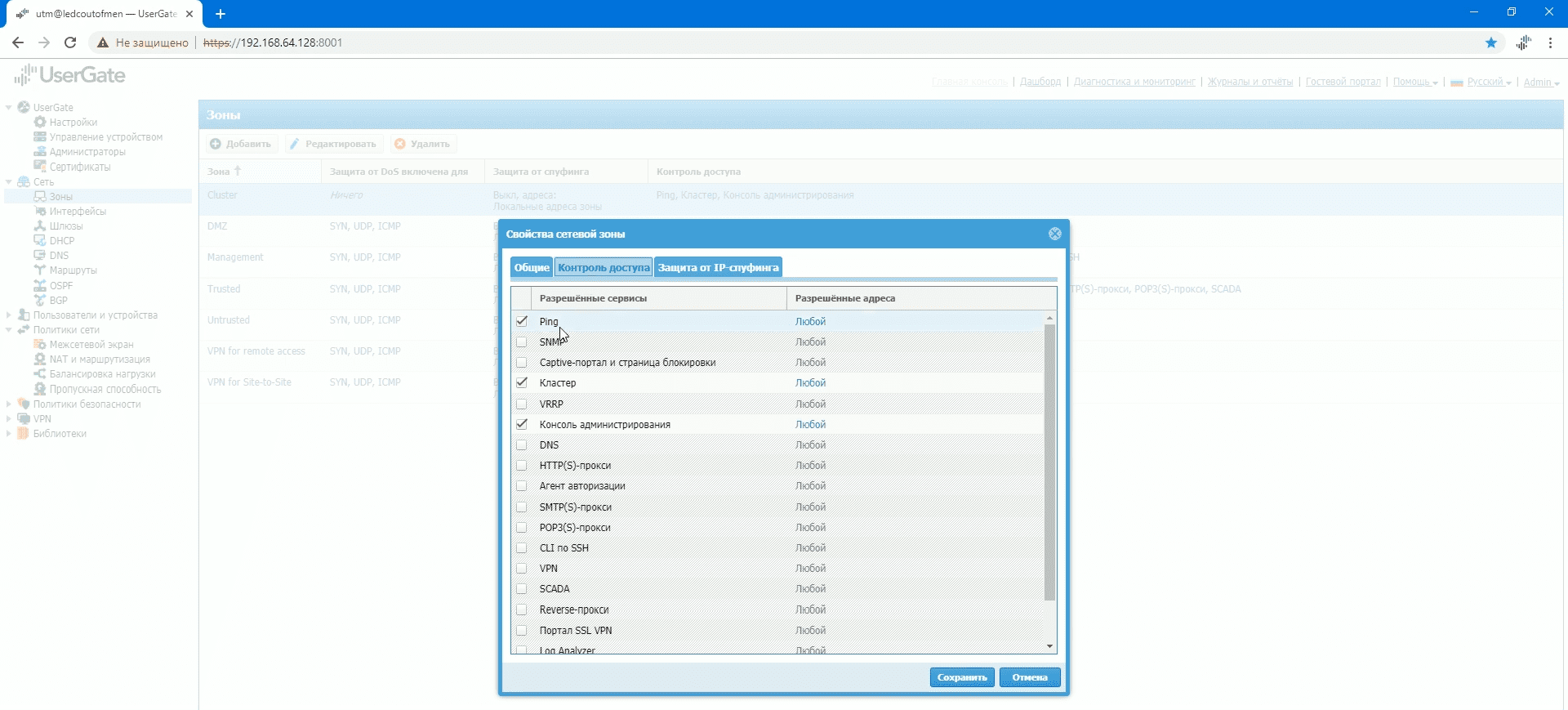Switch to the Общие tab
This screenshot has height=710, width=1568.
click(x=532, y=267)
